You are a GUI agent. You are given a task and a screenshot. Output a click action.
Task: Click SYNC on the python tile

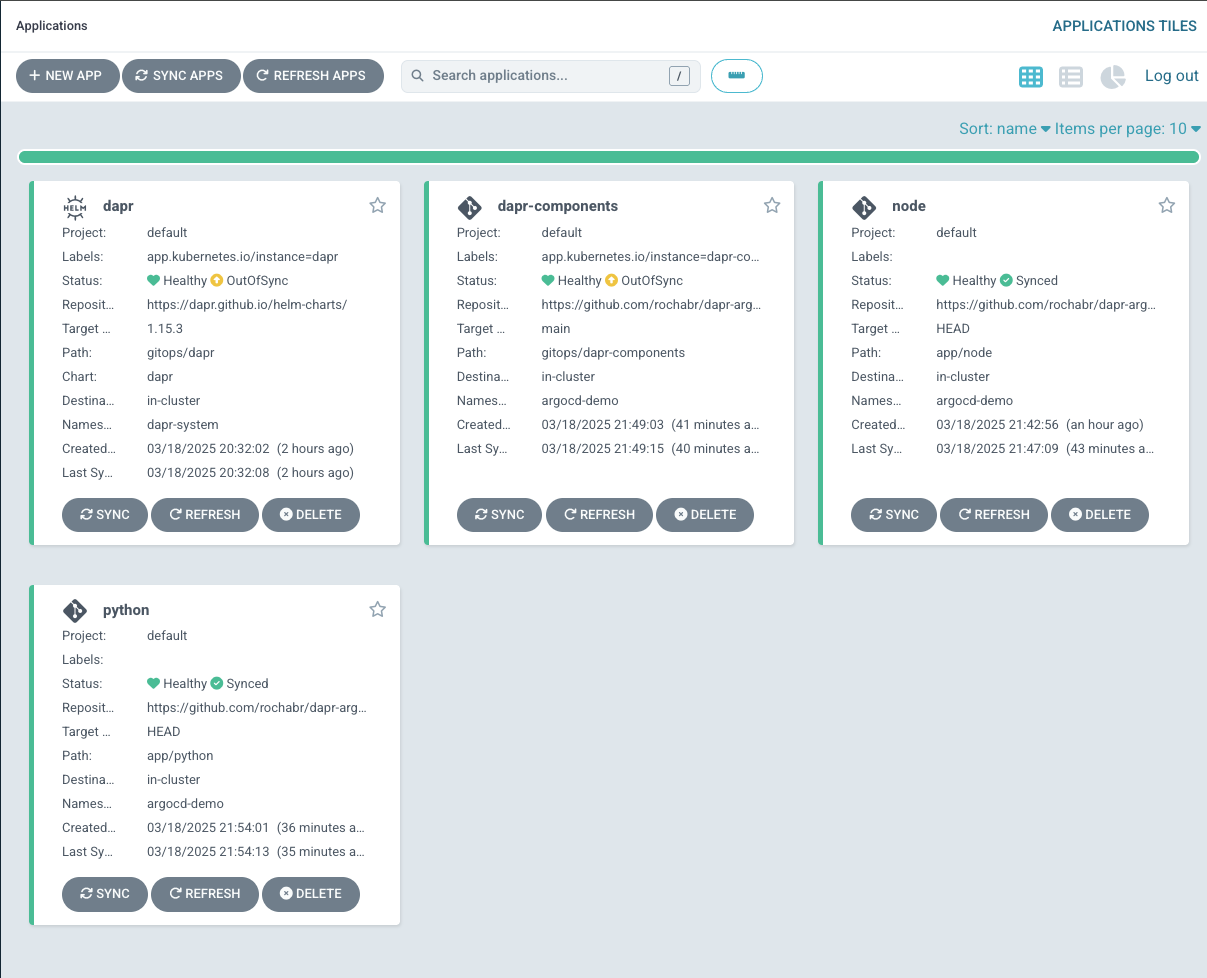point(105,893)
